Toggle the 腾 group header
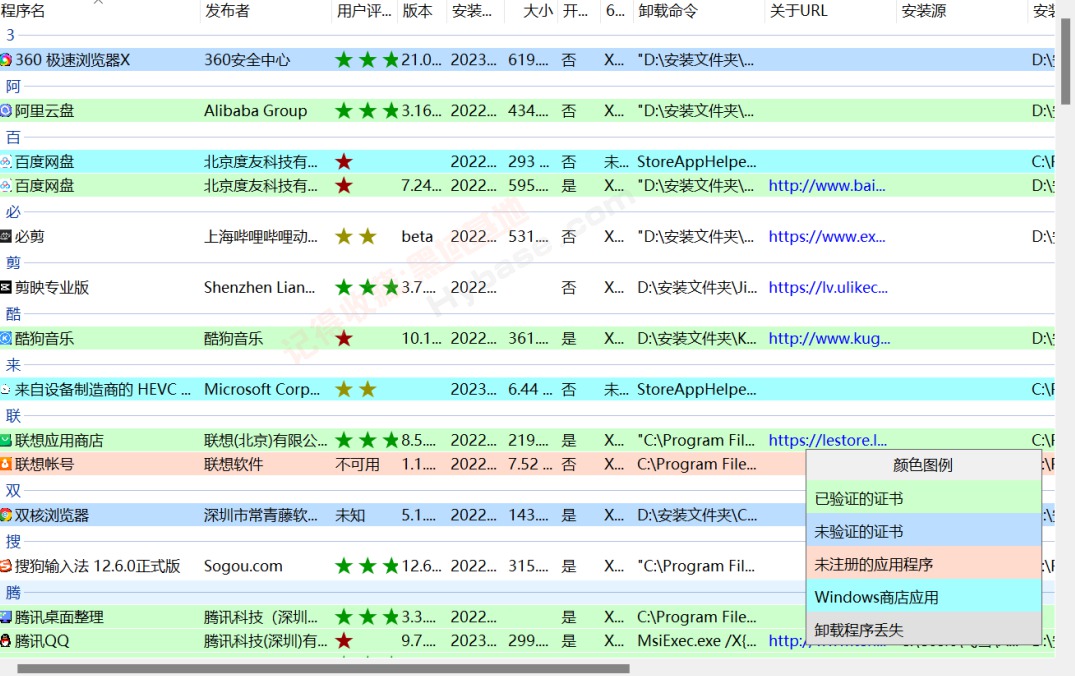The width and height of the screenshot is (1075, 676). tap(13, 592)
